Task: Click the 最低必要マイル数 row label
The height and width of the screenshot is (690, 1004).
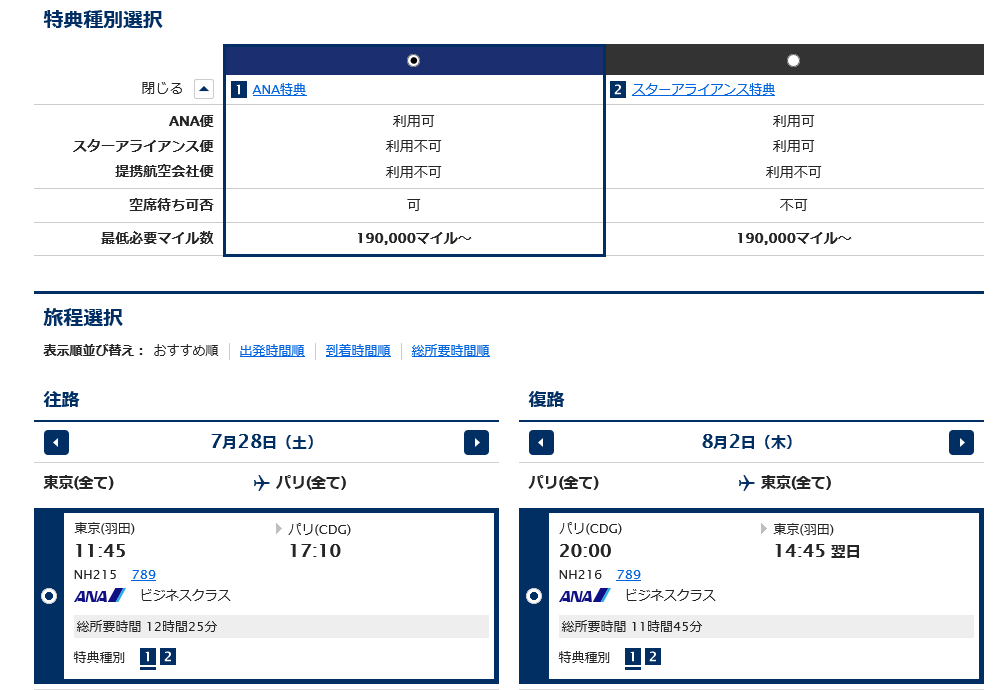Action: click(x=157, y=238)
